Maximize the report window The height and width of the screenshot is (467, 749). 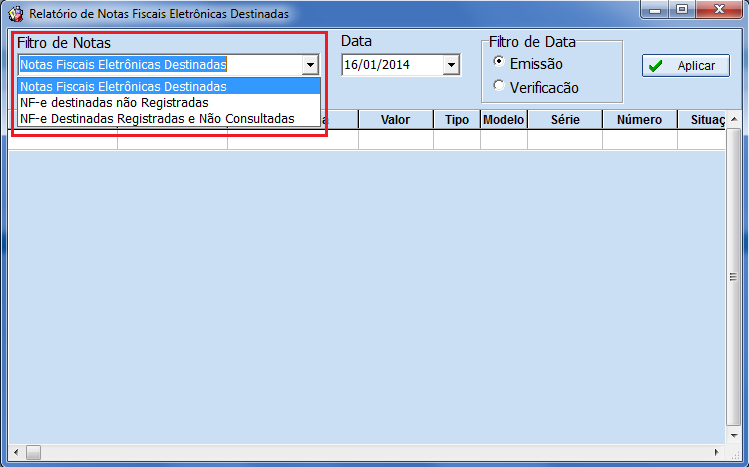coord(683,11)
